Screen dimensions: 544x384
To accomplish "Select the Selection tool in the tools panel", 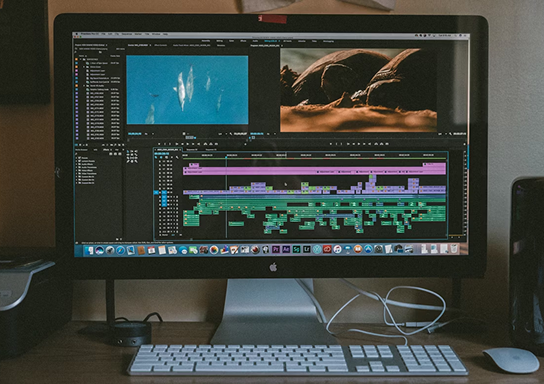I will coord(128,152).
